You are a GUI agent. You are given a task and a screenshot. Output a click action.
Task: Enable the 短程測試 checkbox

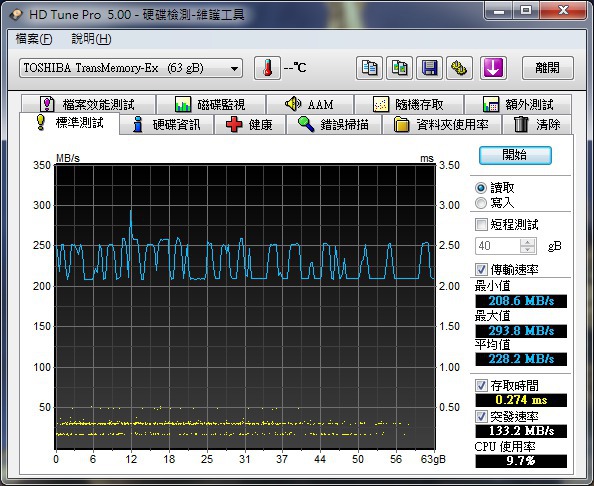tap(481, 225)
